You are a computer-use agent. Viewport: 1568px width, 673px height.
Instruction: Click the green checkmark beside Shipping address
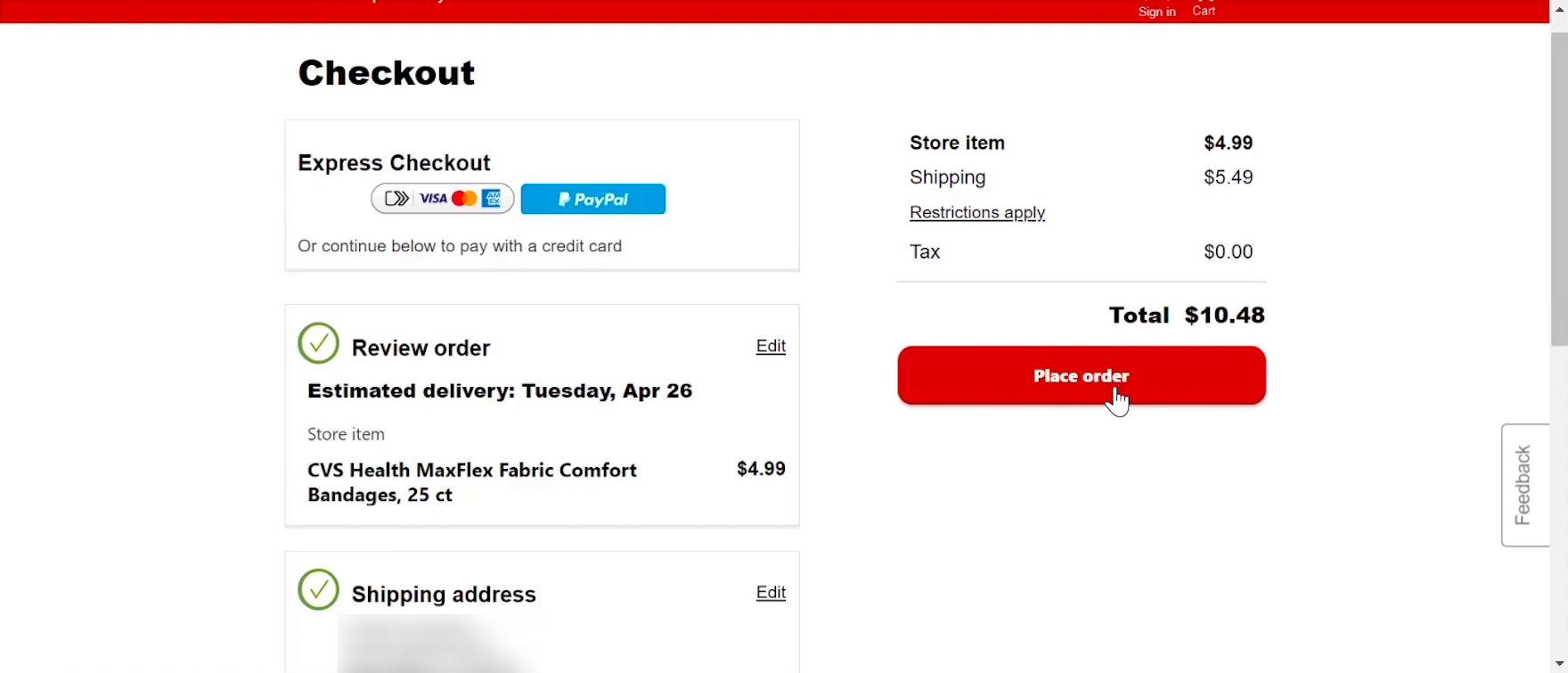click(318, 589)
